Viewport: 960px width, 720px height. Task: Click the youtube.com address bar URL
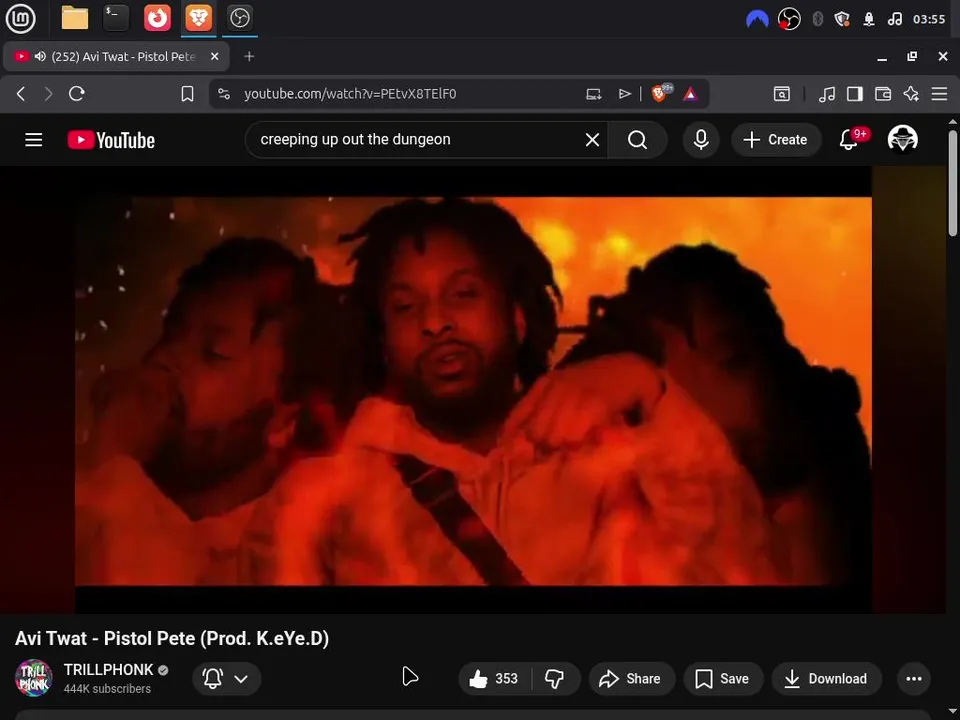point(350,94)
